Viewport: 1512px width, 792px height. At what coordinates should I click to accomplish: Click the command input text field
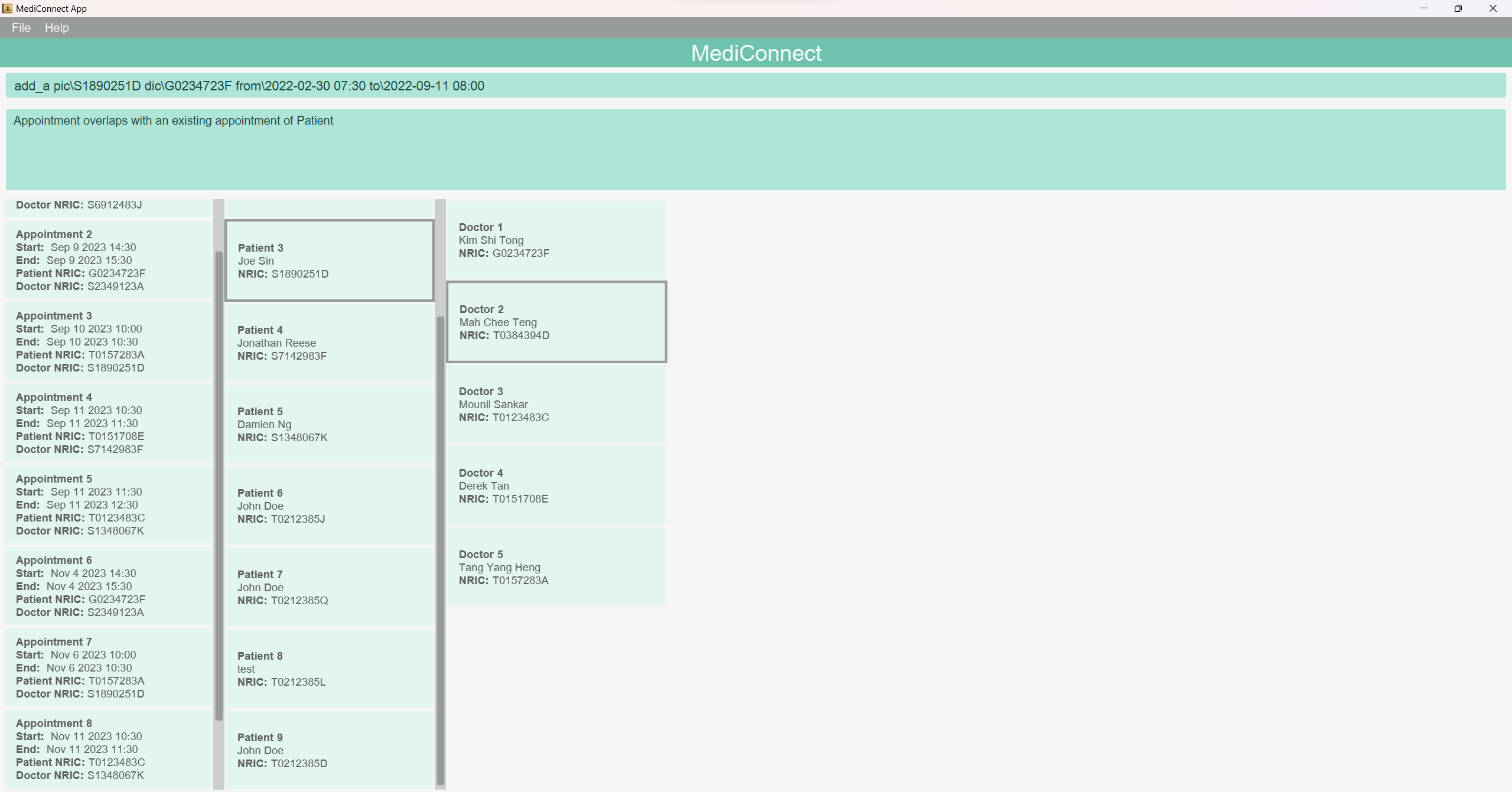click(755, 86)
